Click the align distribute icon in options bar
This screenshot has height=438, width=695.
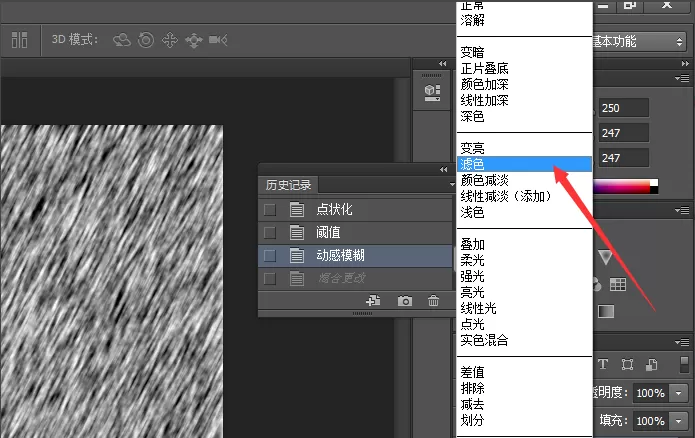pos(19,40)
